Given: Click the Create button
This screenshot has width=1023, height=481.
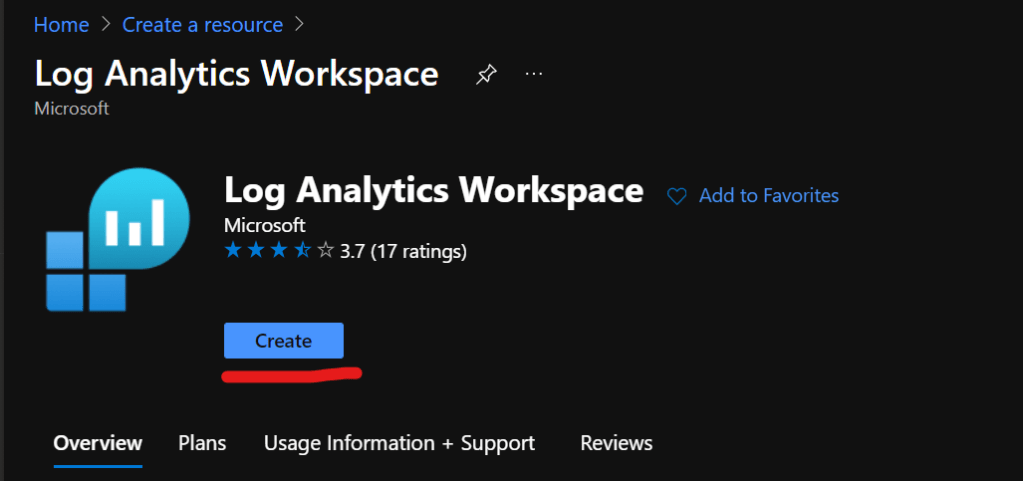Looking at the screenshot, I should point(284,341).
